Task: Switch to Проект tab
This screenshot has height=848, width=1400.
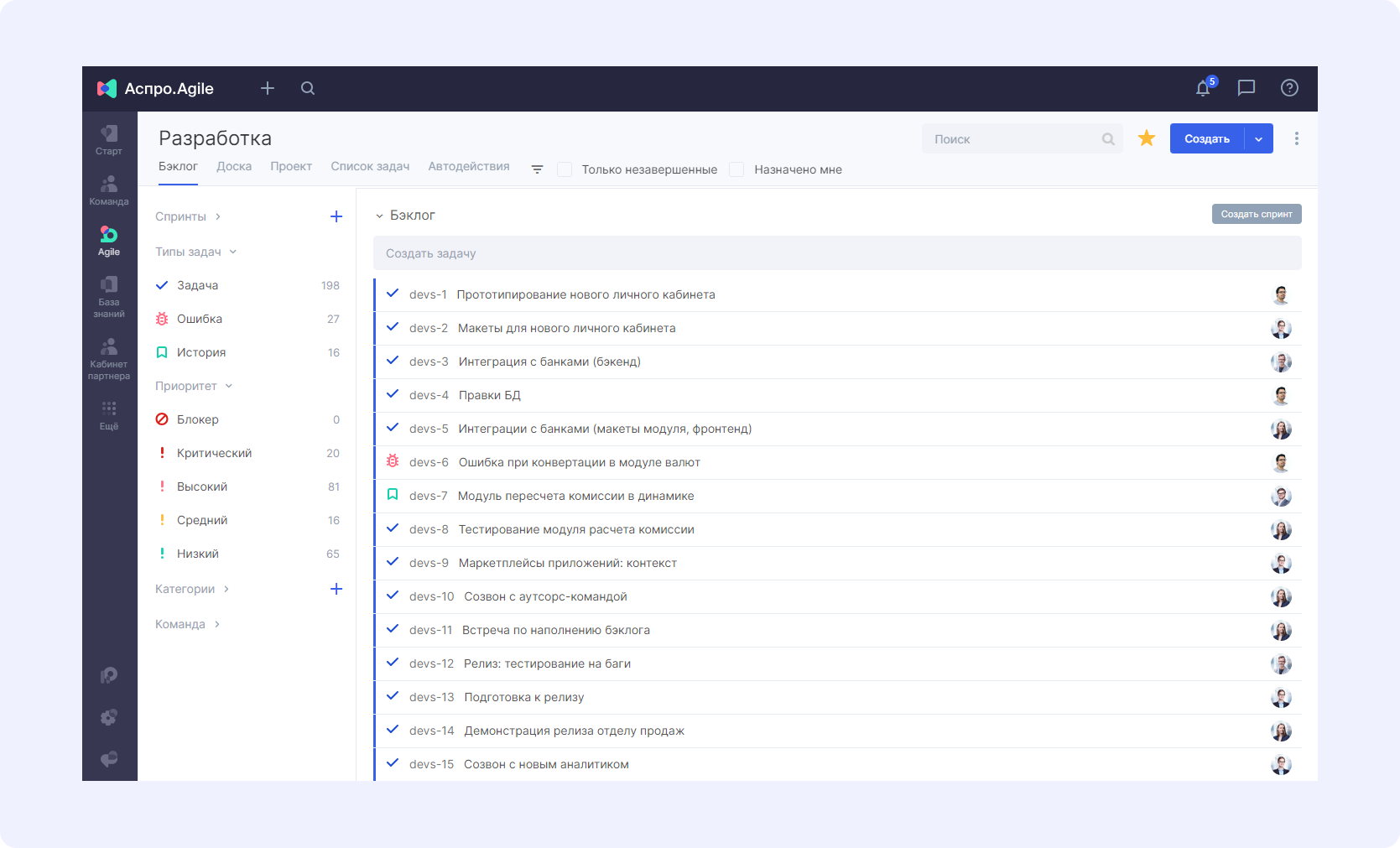Action: pos(291,166)
